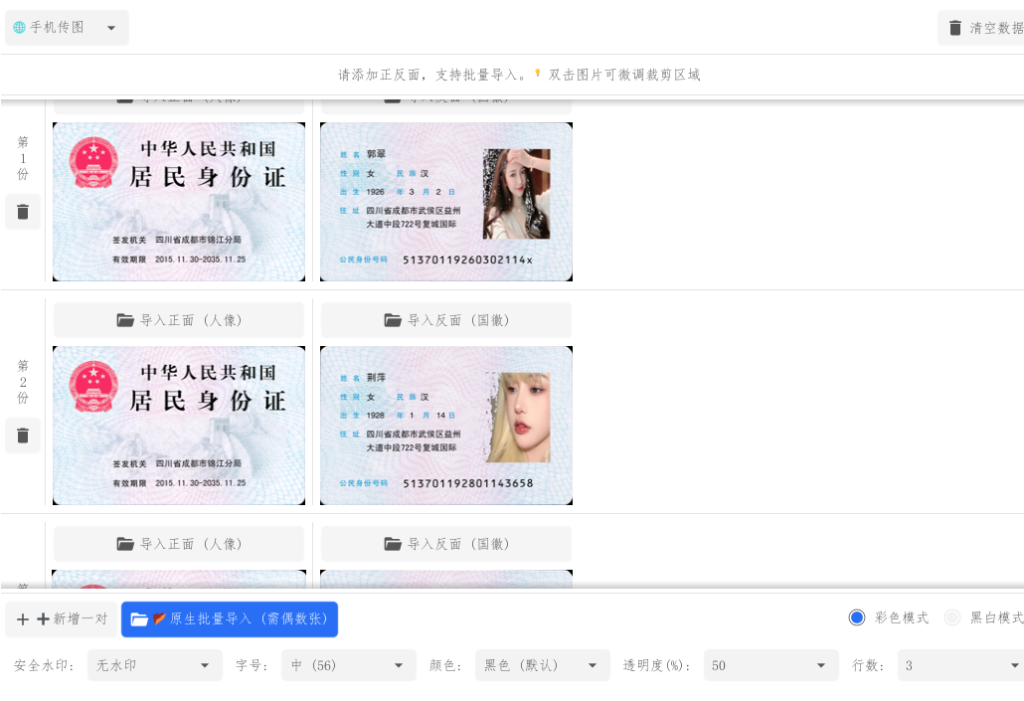Select the 第1份 portrait card of 郭翠
Screen dimensions: 1024x701
(447, 202)
